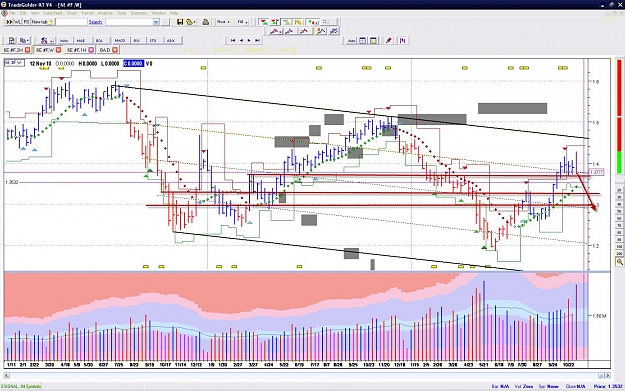This screenshot has height=391, width=625.
Task: Select the 200 zoom level button
Action: pos(619,253)
